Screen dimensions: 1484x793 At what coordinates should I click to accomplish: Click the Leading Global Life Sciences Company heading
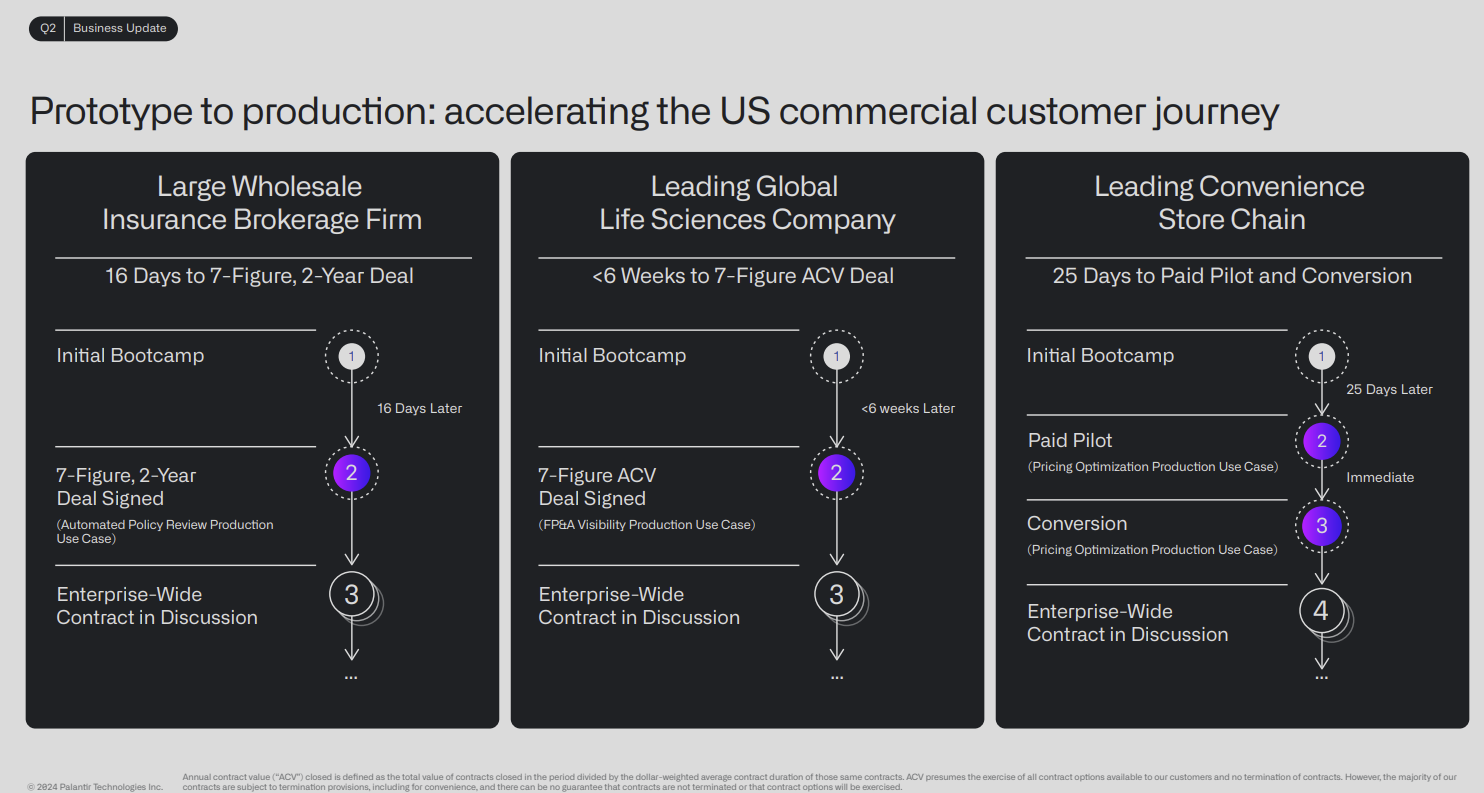747,203
